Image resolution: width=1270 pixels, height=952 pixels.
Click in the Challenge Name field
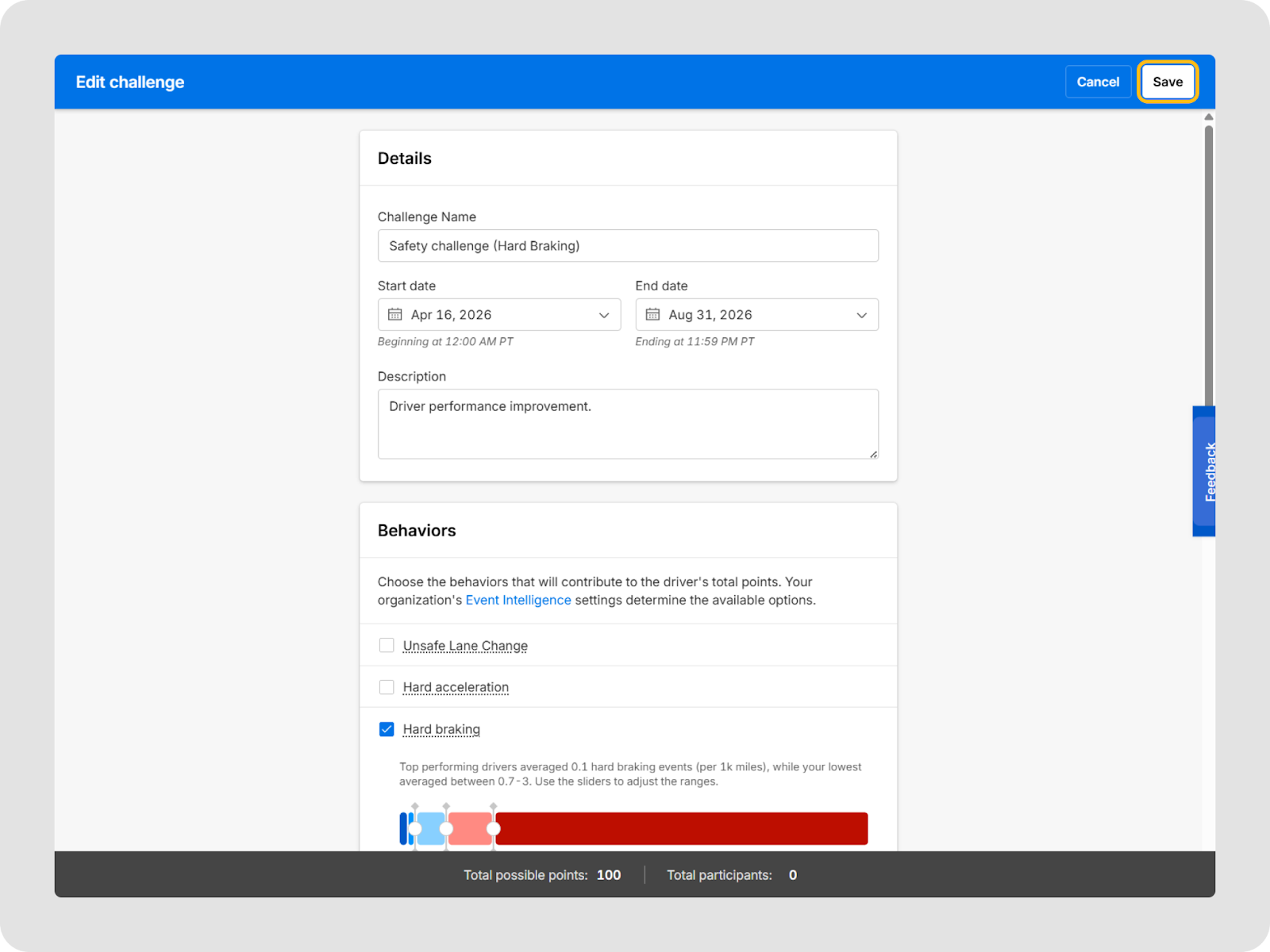point(627,246)
